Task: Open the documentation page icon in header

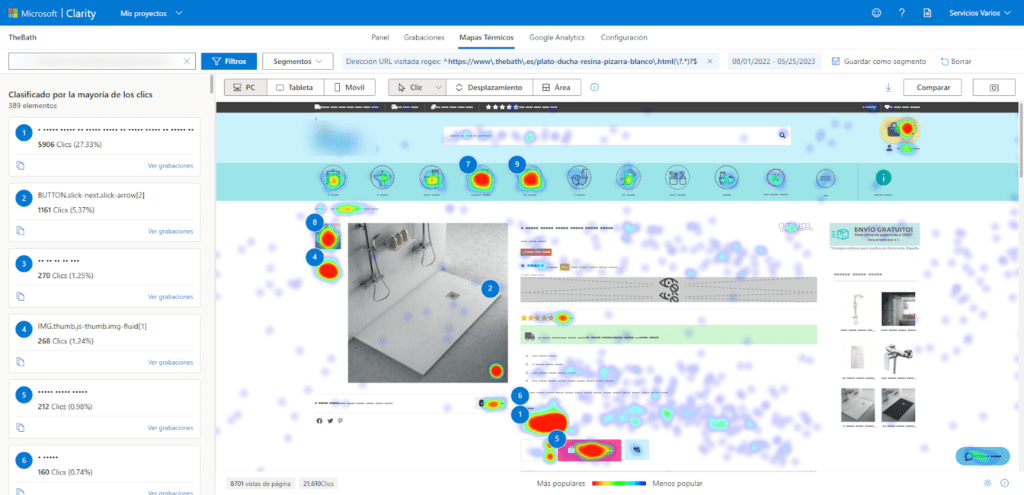Action: (x=927, y=13)
